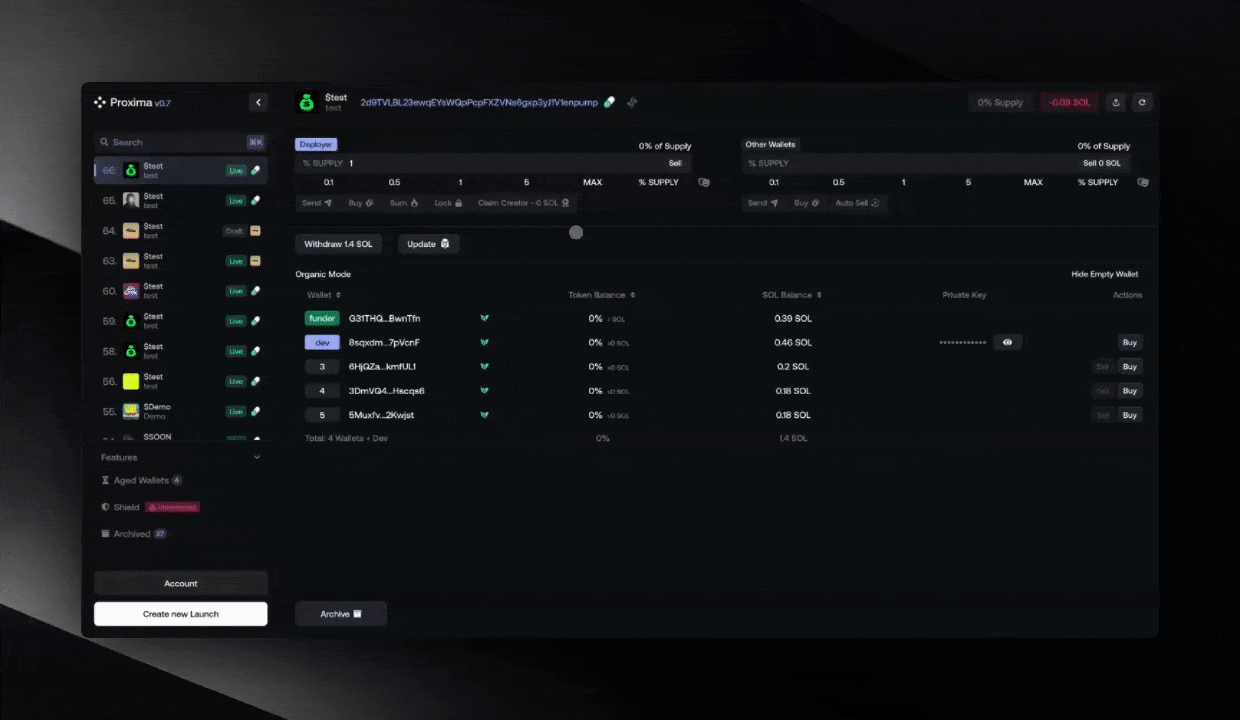
Task: Toggle Auto Sell for Other Wallets
Action: tap(857, 203)
